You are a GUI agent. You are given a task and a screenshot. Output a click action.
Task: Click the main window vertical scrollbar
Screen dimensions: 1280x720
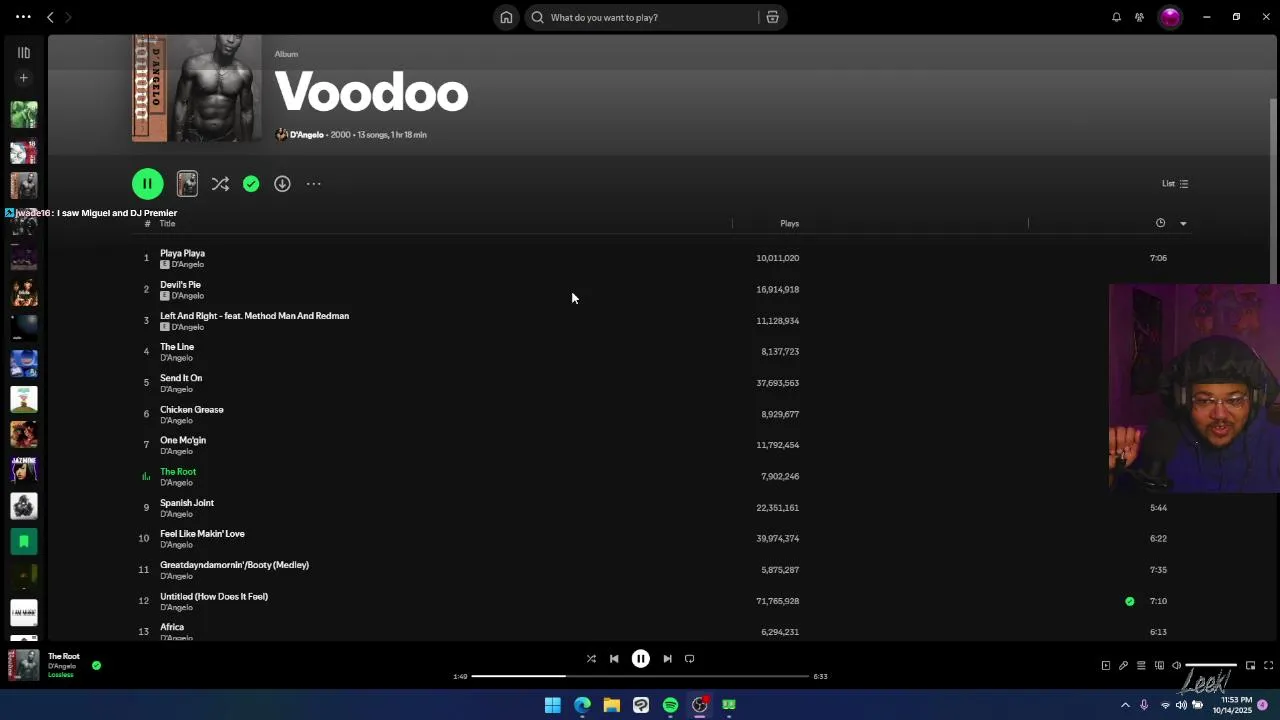(1273, 190)
